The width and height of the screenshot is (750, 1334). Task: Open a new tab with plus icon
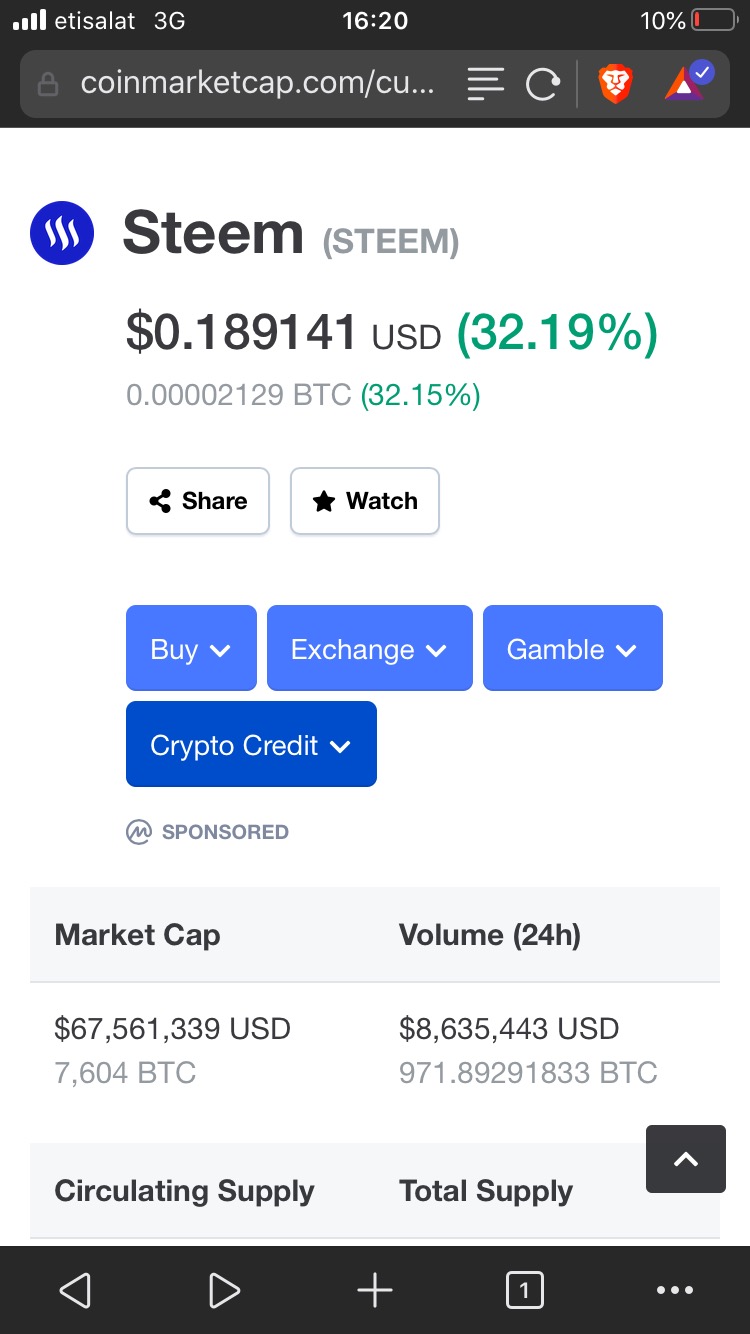click(x=375, y=1290)
